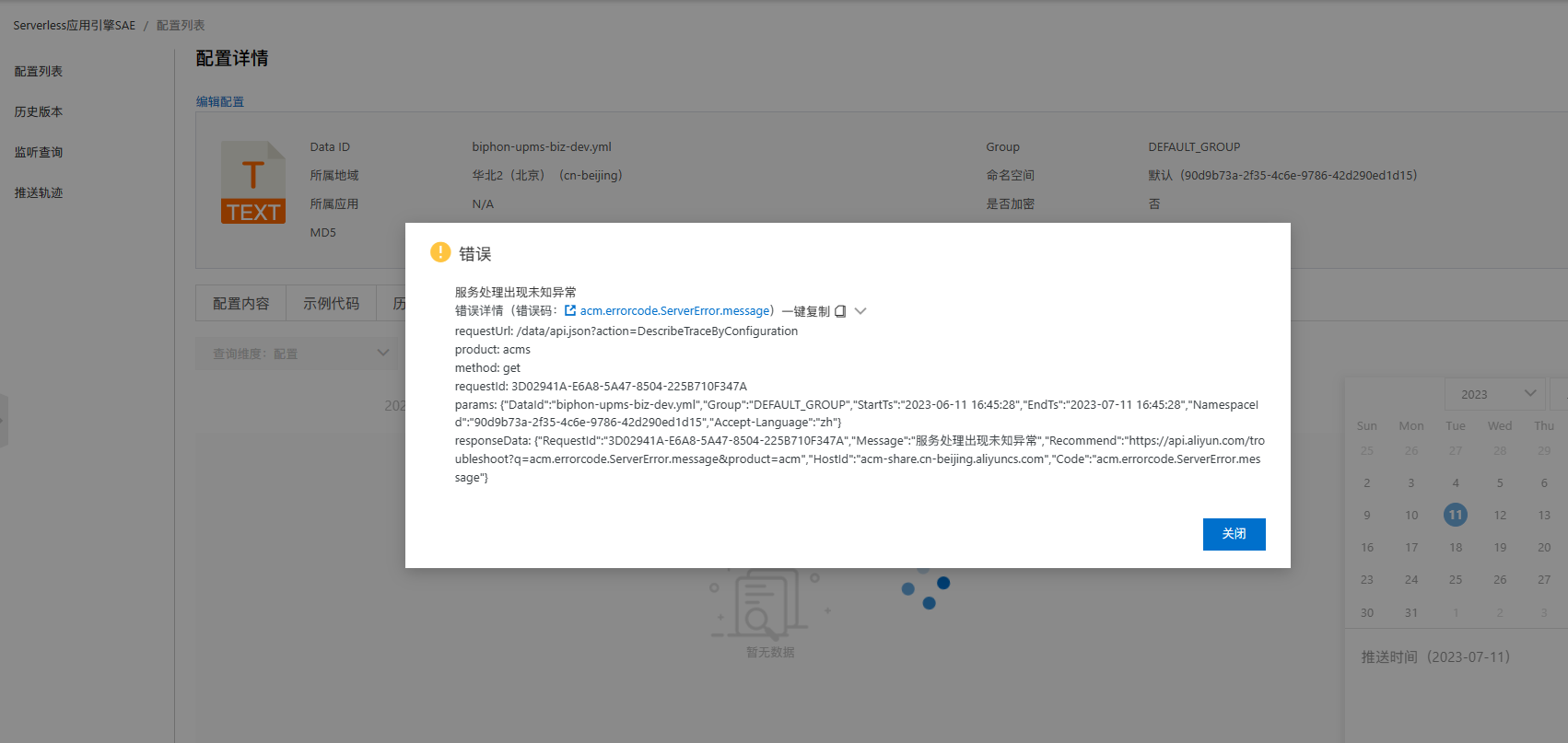Click requestId value 3D02941A-E6A8-5A47-8504-225B710F347A

coord(629,386)
